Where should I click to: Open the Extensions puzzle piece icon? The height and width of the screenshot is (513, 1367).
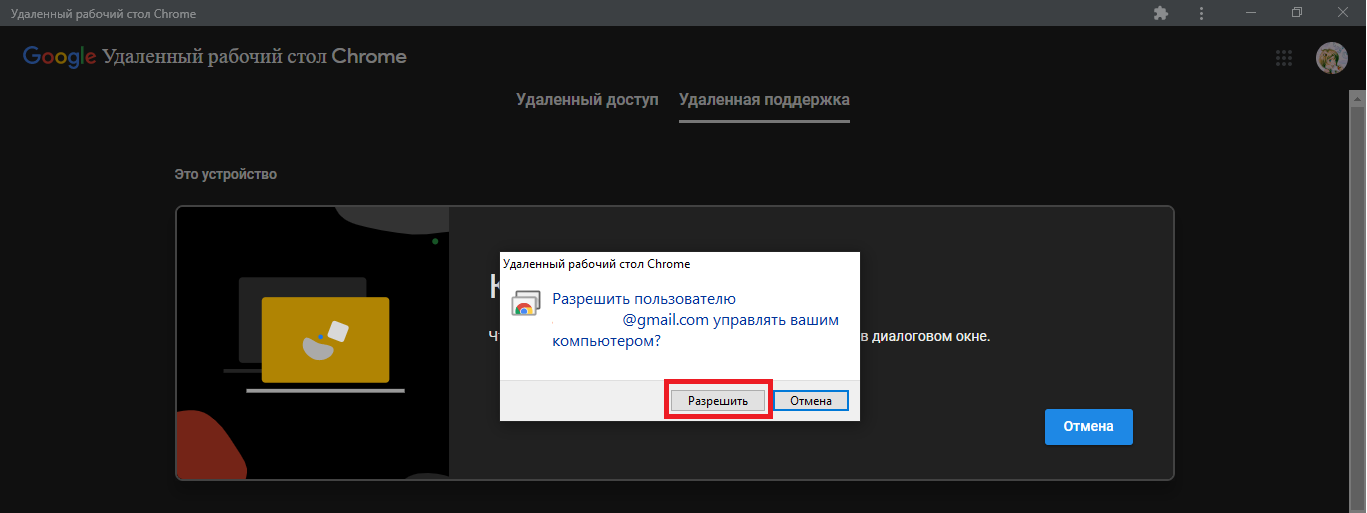click(x=1160, y=13)
